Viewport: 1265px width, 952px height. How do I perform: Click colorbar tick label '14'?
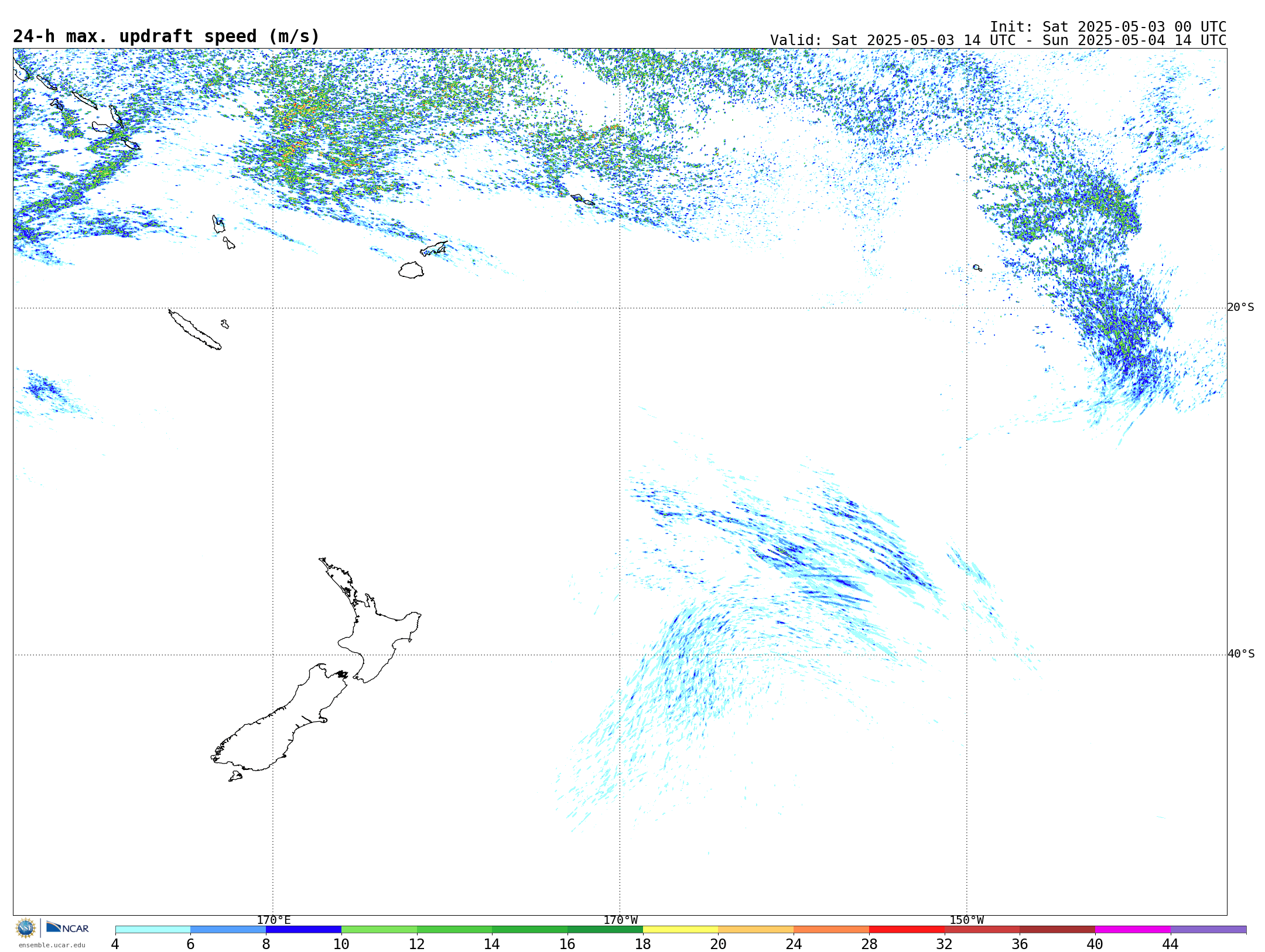pyautogui.click(x=492, y=944)
